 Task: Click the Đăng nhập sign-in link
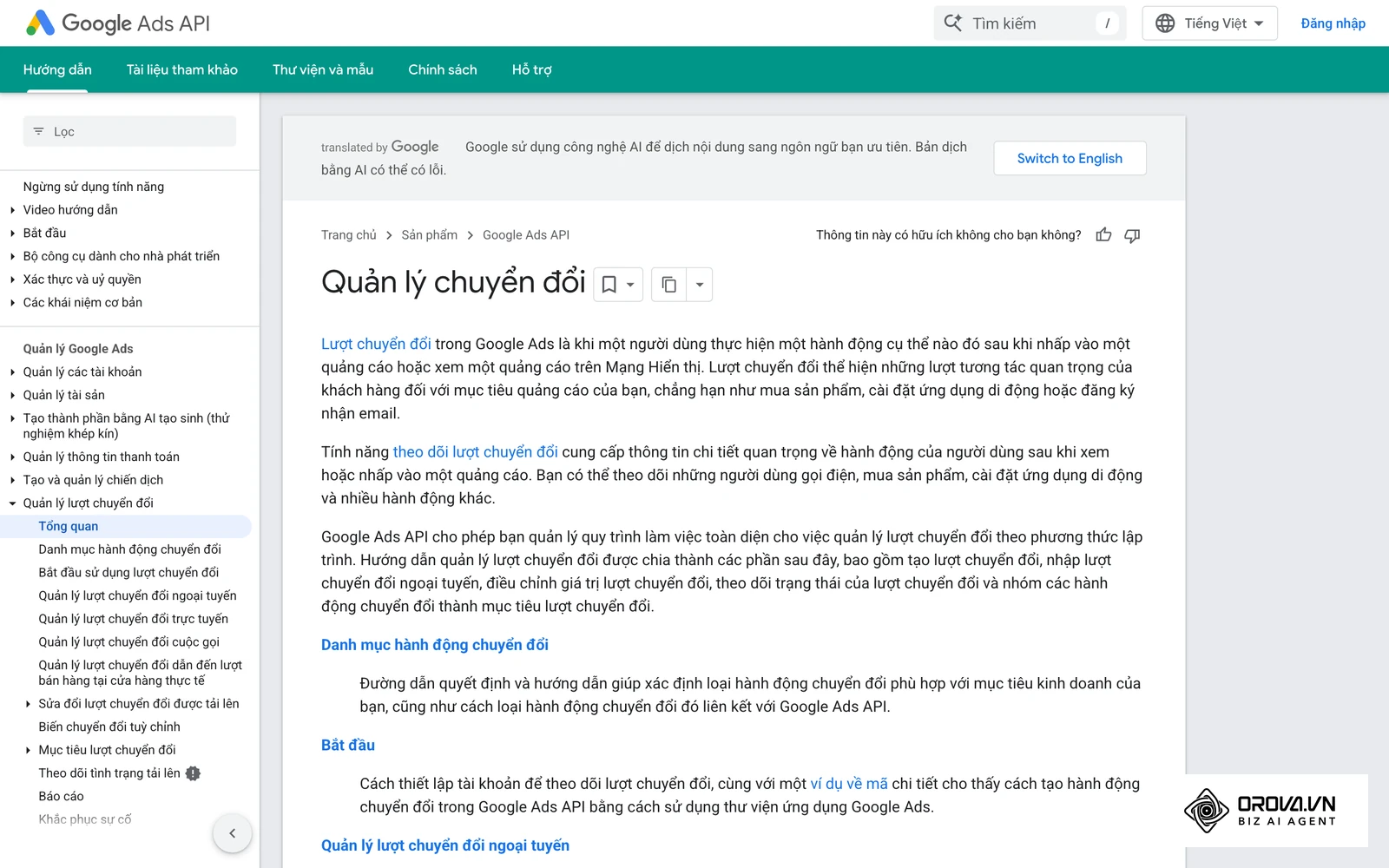coord(1333,23)
